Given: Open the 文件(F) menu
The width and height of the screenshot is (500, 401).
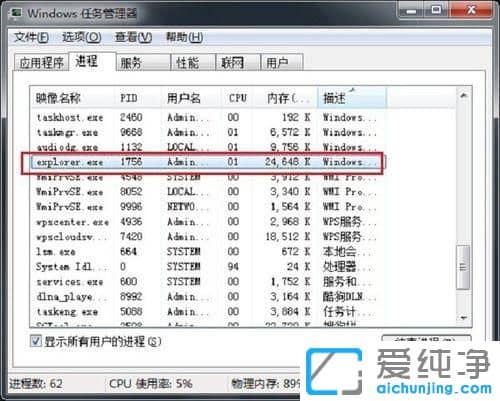Looking at the screenshot, I should [31, 37].
